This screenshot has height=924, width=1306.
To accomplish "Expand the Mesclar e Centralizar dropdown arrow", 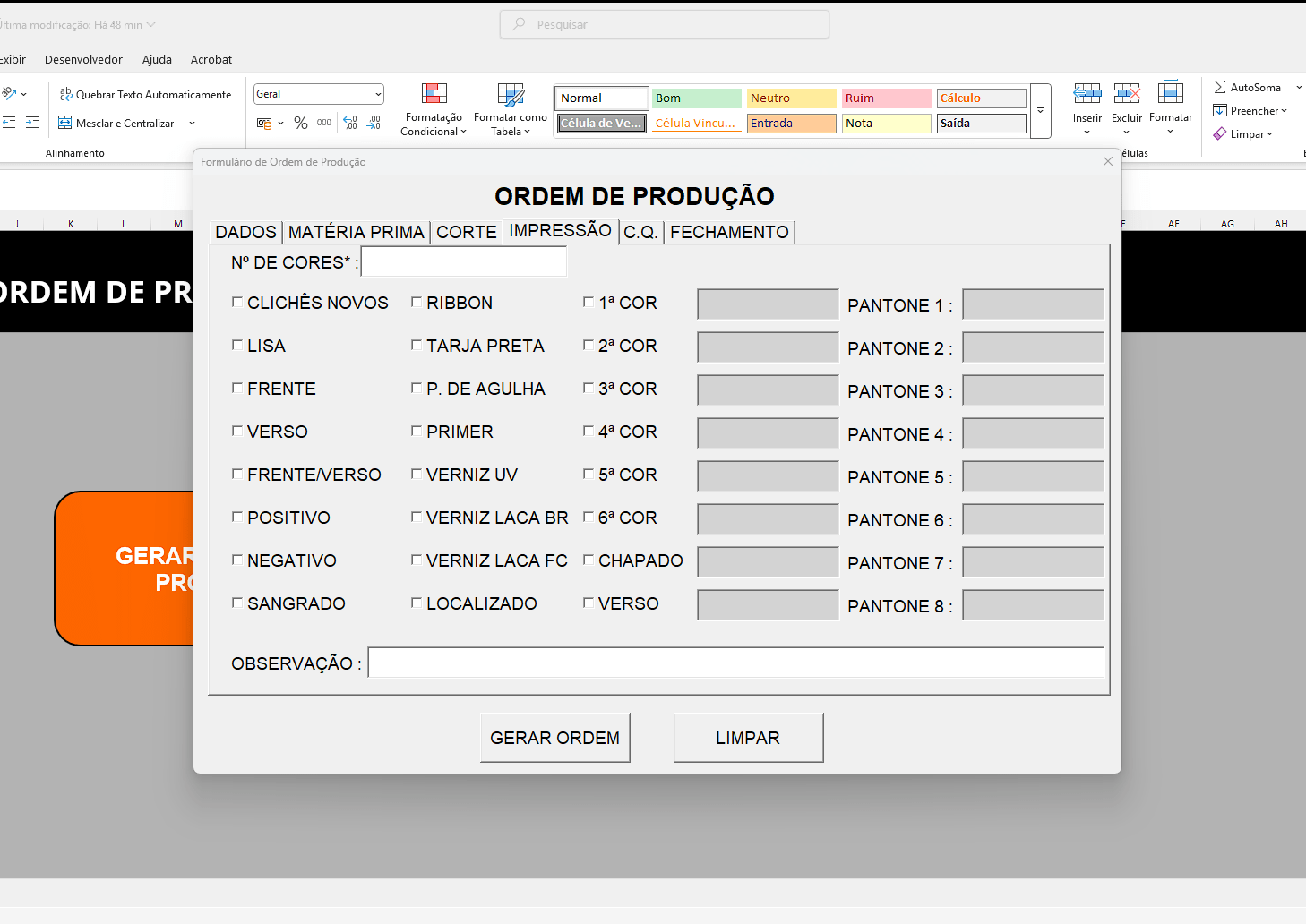I will pyautogui.click(x=192, y=123).
